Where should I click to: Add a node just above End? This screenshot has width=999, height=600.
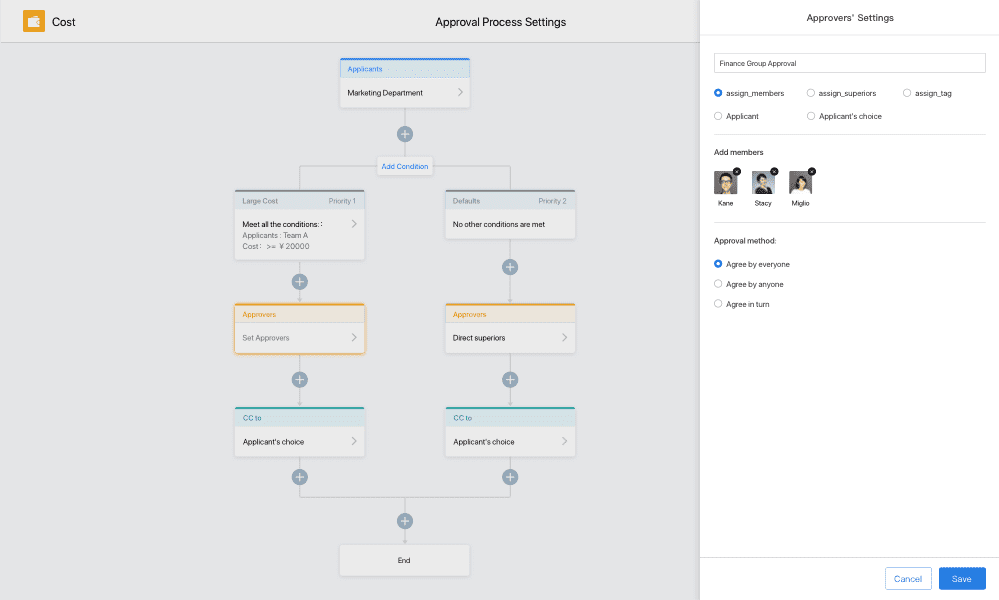point(405,521)
